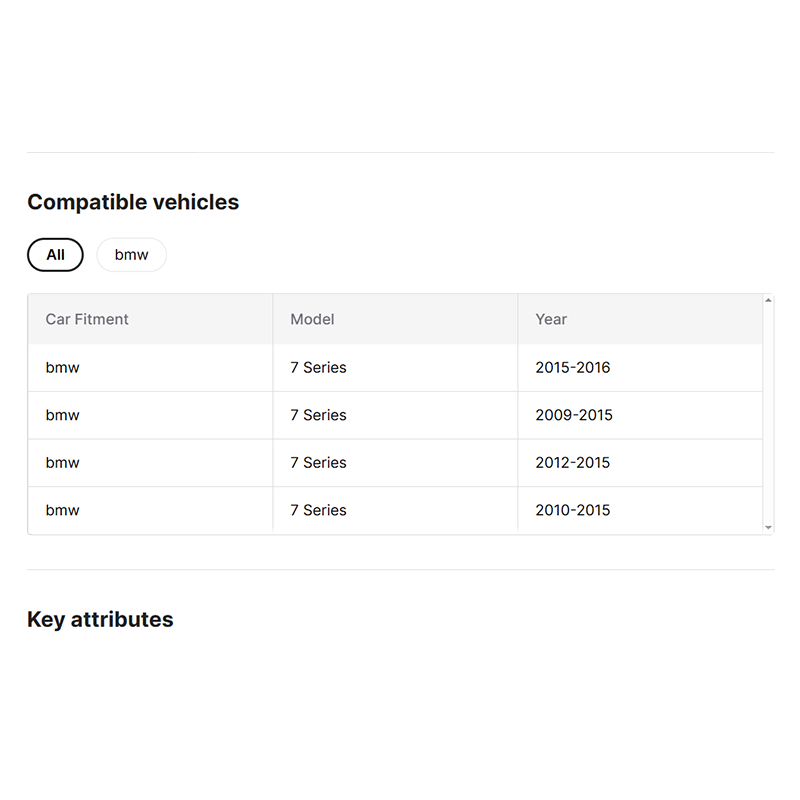Select the 2009-2015 year cell

click(x=573, y=415)
